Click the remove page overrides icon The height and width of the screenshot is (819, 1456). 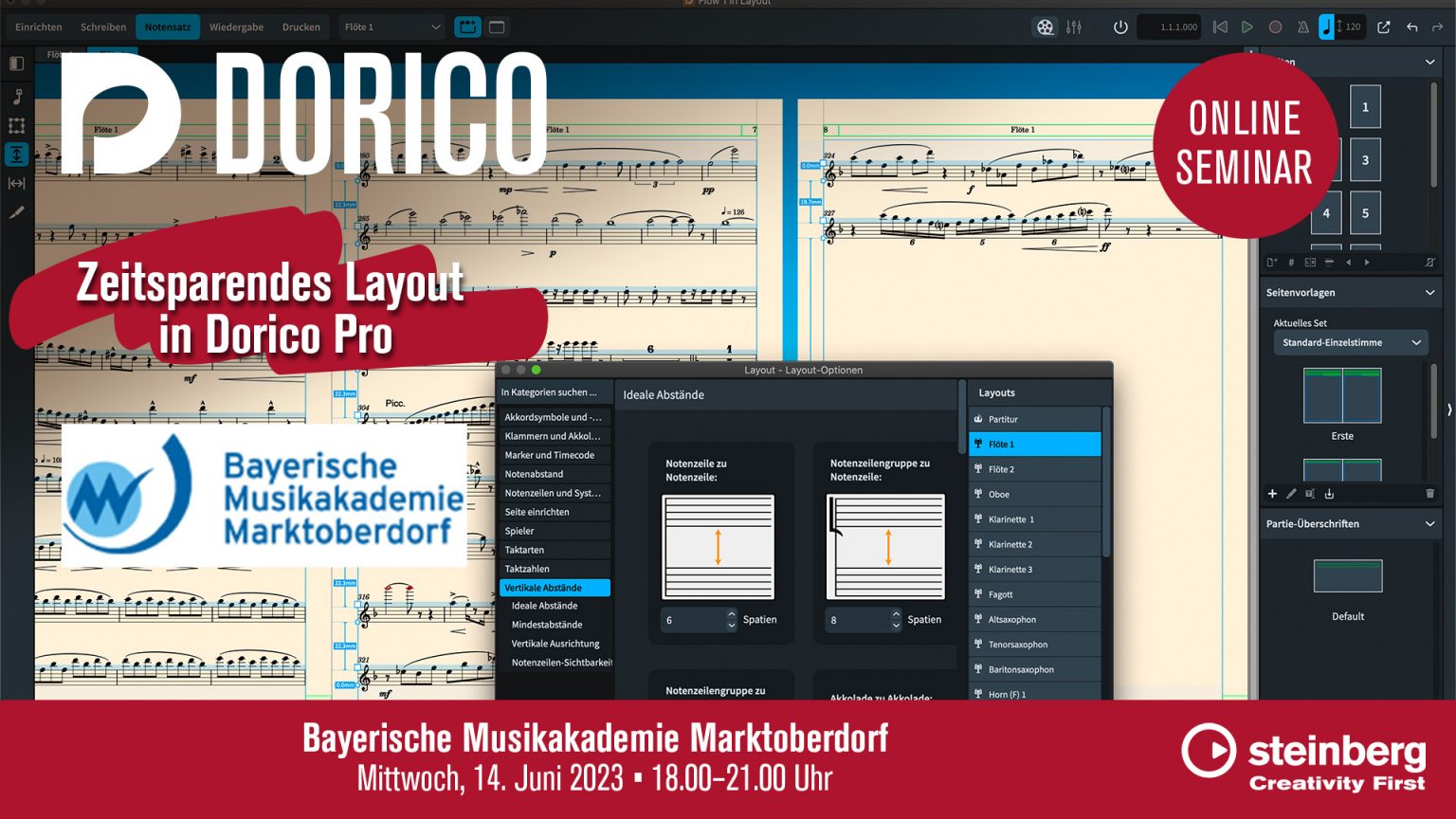click(x=1429, y=263)
